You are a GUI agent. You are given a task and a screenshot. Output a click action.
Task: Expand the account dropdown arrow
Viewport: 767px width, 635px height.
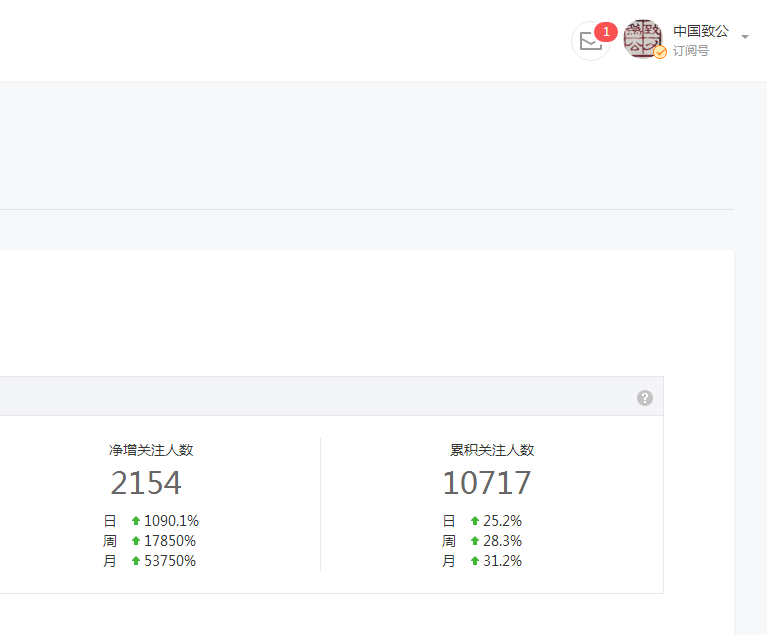[x=745, y=37]
